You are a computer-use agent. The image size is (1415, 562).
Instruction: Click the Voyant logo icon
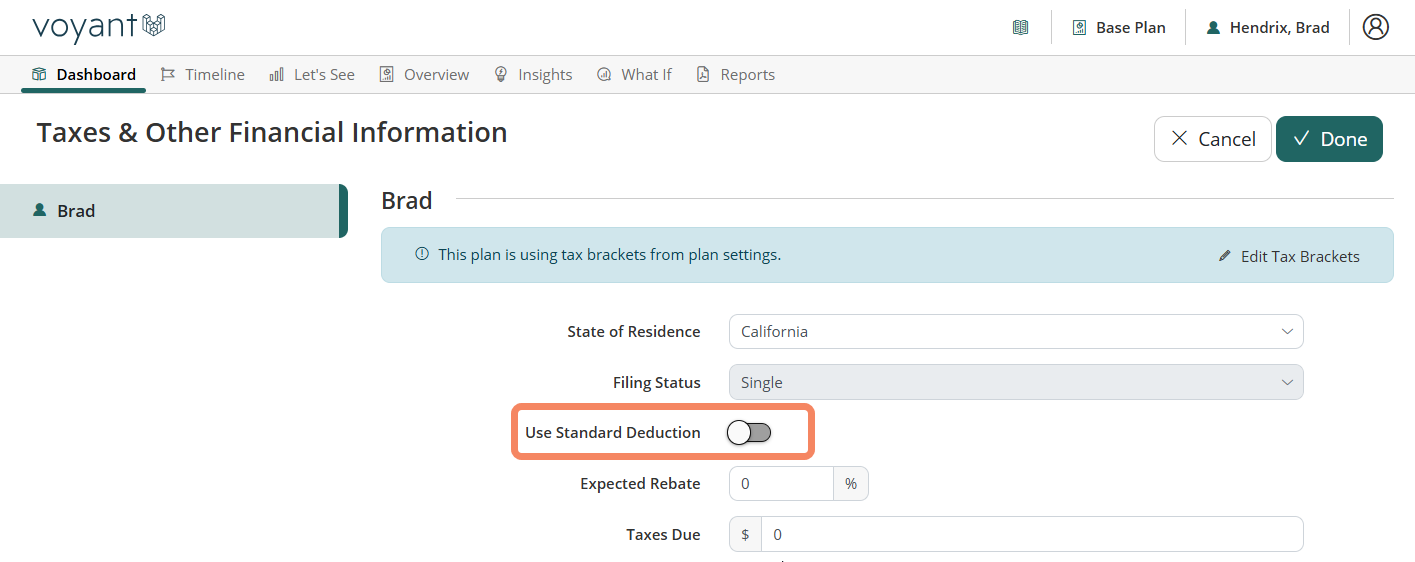pyautogui.click(x=153, y=25)
